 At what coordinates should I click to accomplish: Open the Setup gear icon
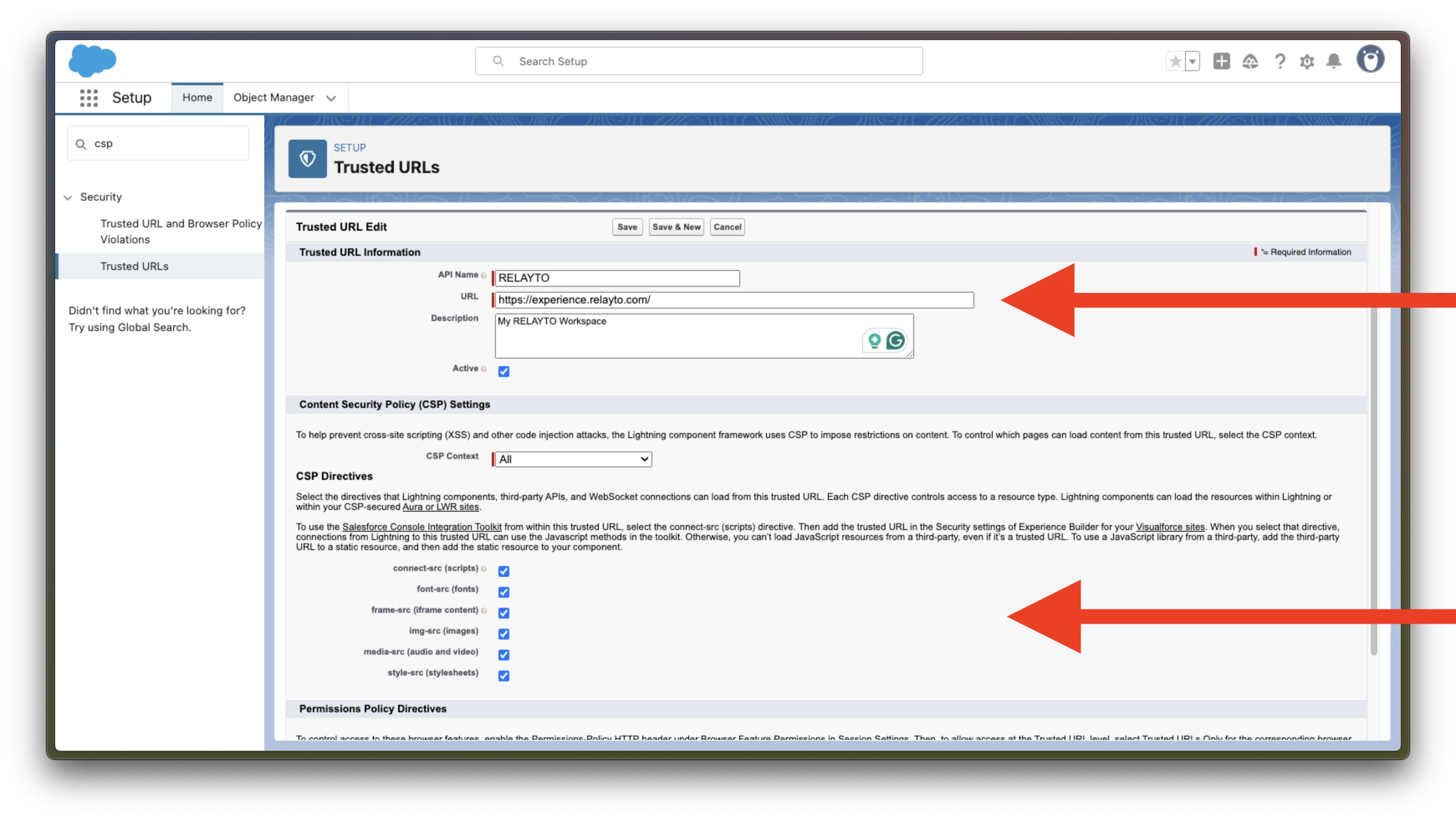click(x=1307, y=61)
